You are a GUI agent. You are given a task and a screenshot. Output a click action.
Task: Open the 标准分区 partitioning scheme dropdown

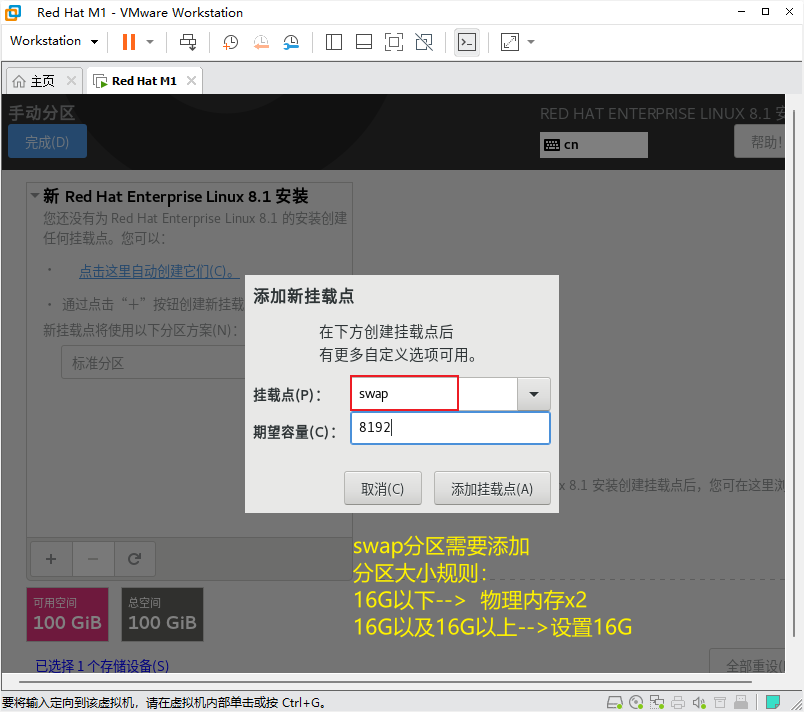tap(154, 362)
